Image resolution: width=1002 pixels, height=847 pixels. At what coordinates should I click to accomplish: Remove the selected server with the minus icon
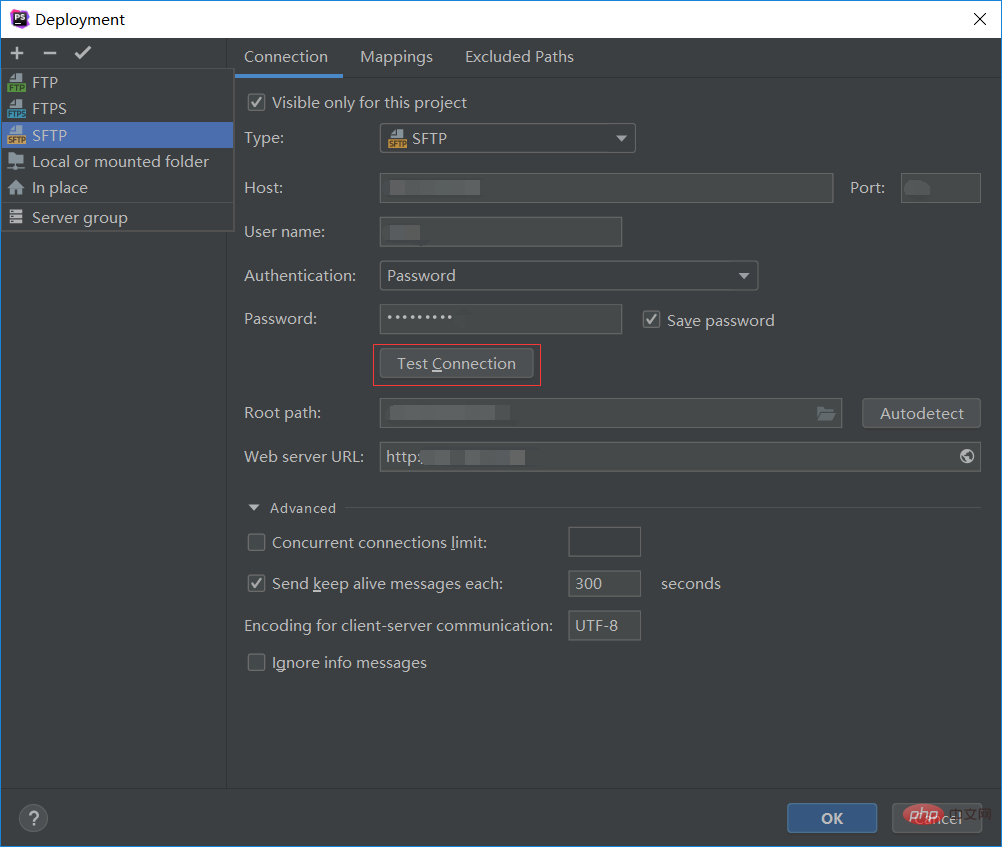(50, 53)
